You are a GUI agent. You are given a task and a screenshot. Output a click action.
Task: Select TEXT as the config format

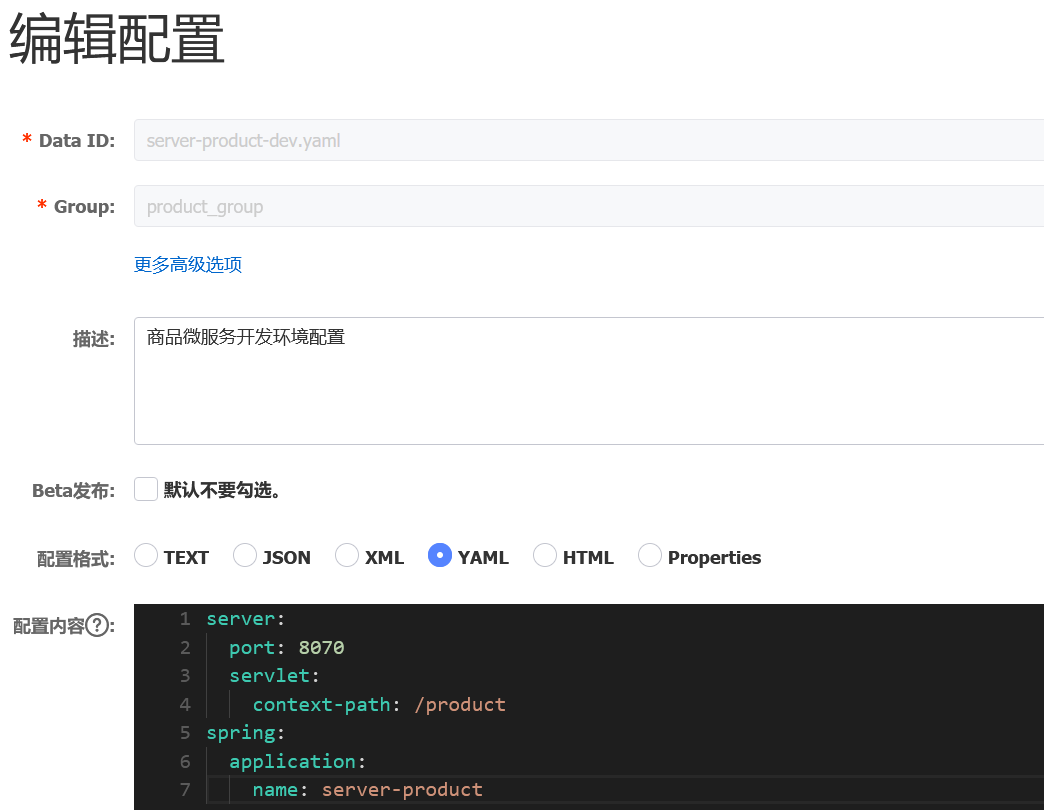click(146, 556)
